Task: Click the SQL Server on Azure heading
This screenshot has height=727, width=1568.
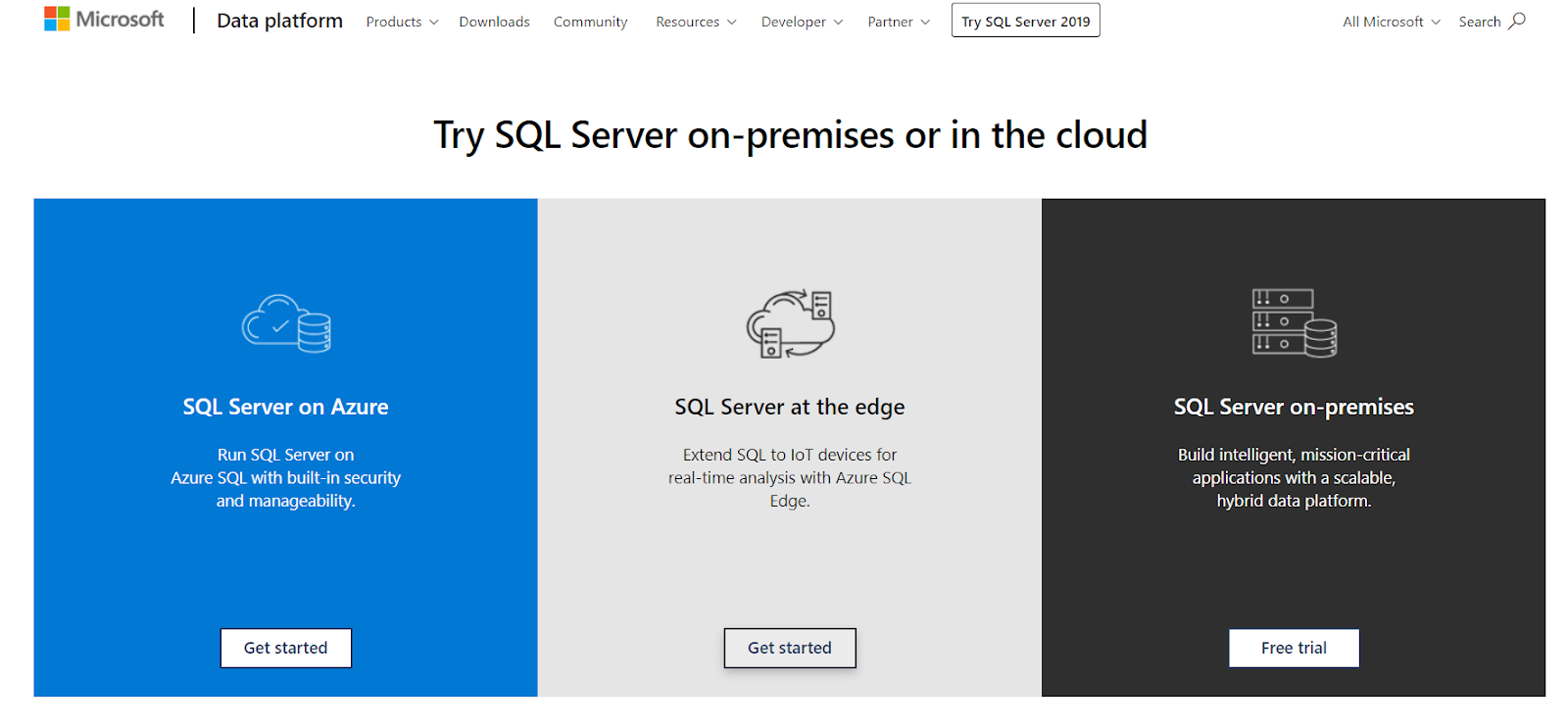Action: (x=286, y=407)
